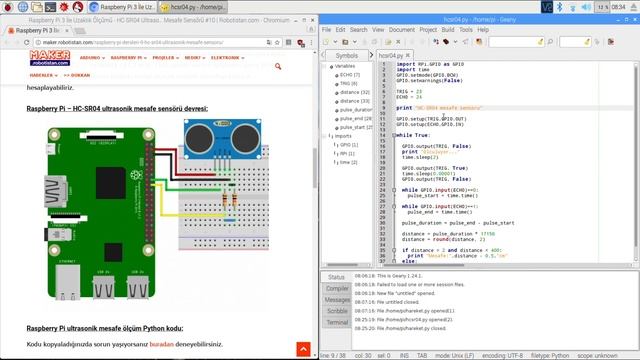Click the MAKER robotistan.com logo
The height and width of the screenshot is (360, 640).
[50, 58]
